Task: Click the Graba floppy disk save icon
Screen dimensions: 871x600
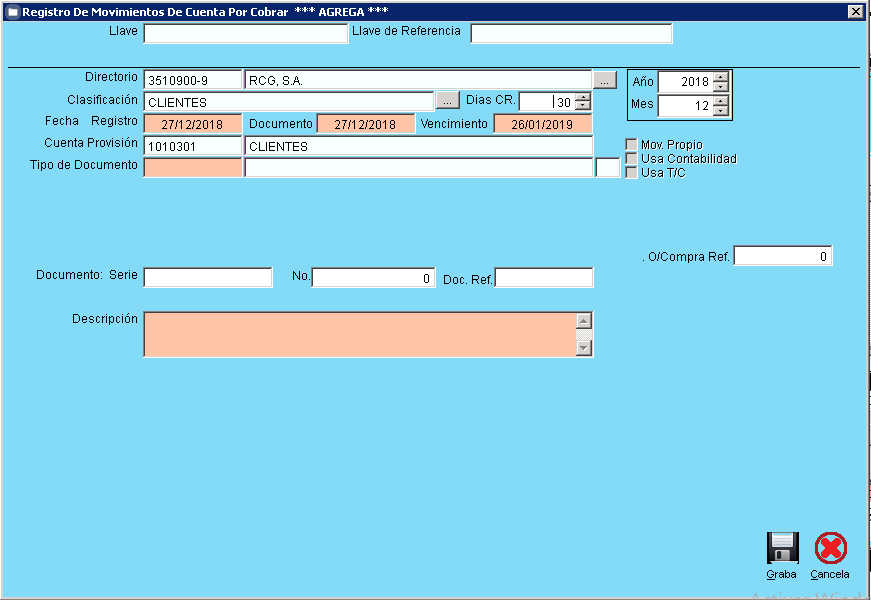Action: click(x=782, y=548)
